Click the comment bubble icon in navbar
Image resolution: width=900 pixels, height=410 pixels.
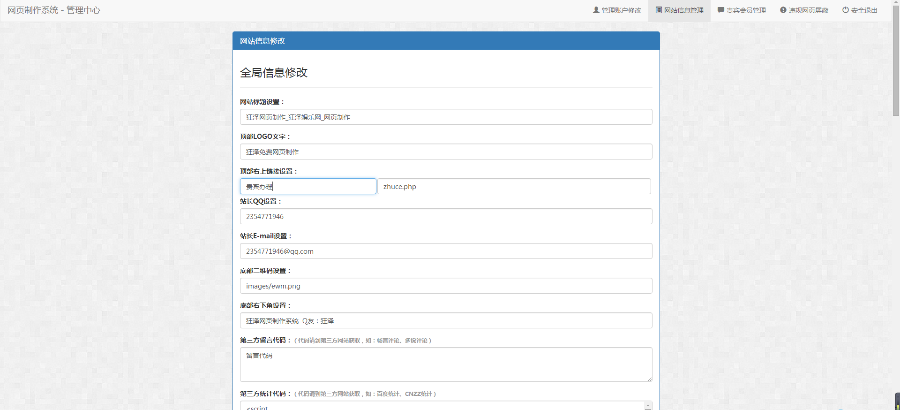721,10
